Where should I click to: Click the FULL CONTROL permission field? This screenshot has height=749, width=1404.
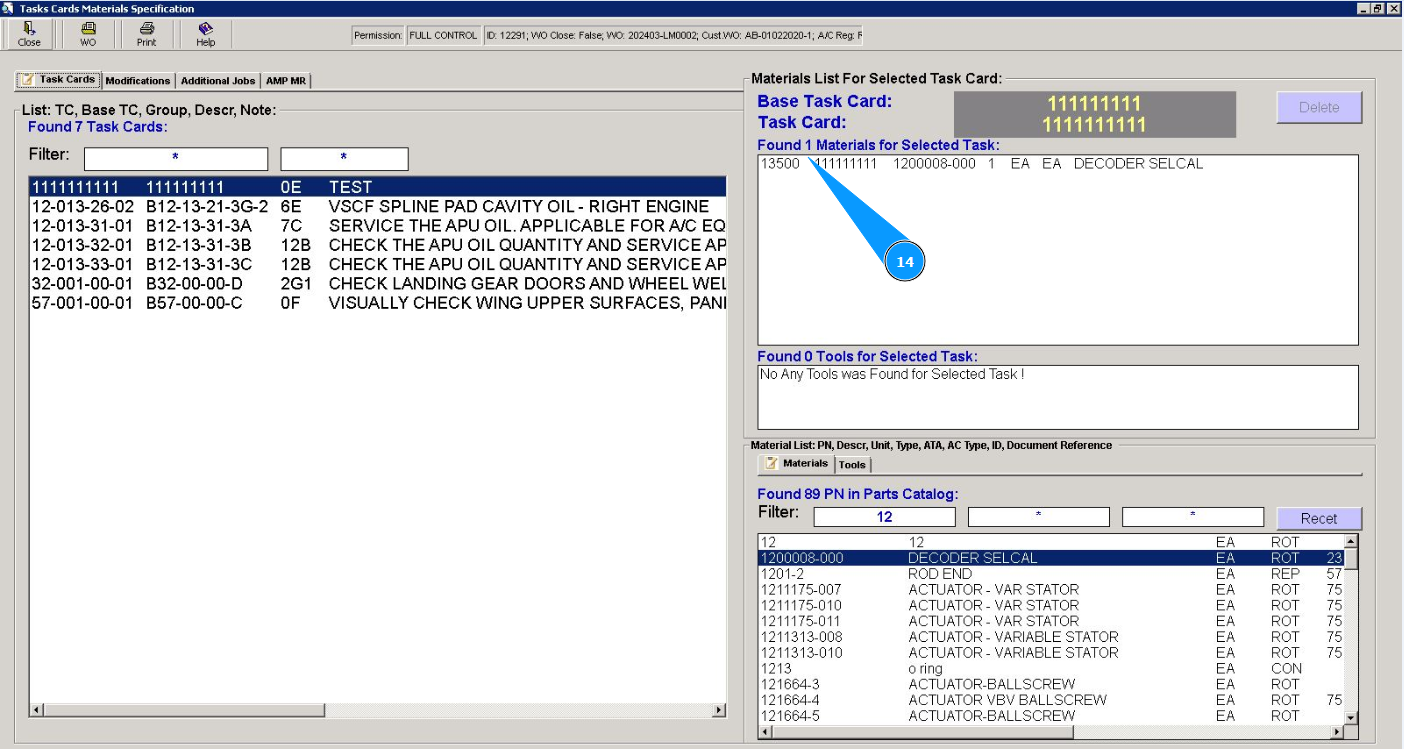tap(443, 36)
